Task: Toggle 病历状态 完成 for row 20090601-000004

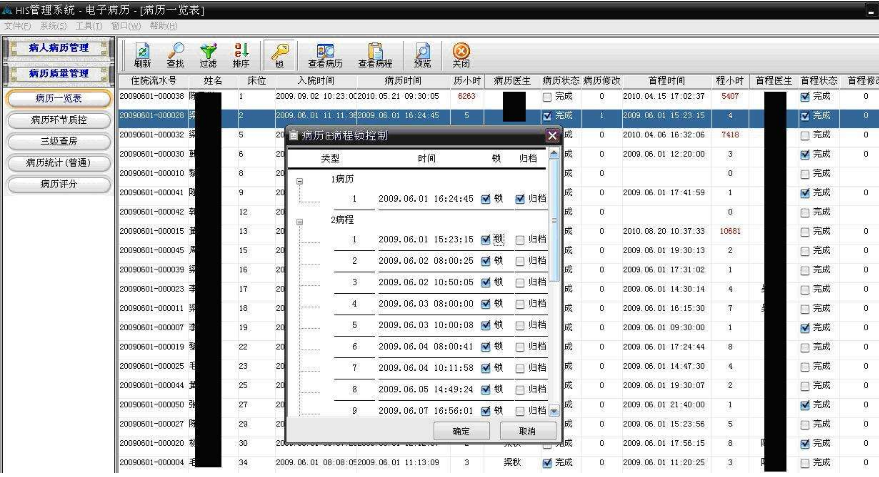Action: [x=547, y=463]
